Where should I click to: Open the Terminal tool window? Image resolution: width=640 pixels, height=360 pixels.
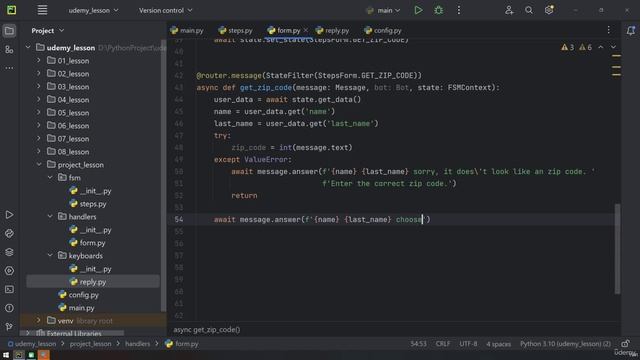point(9,289)
